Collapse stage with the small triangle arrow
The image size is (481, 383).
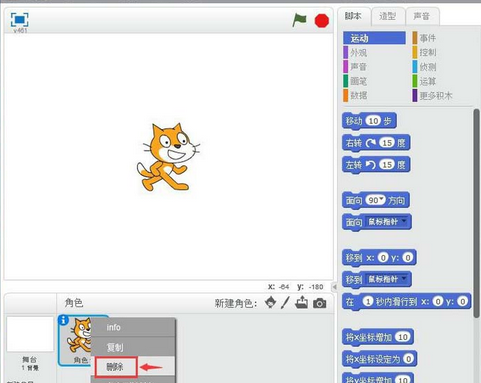tap(335, 286)
